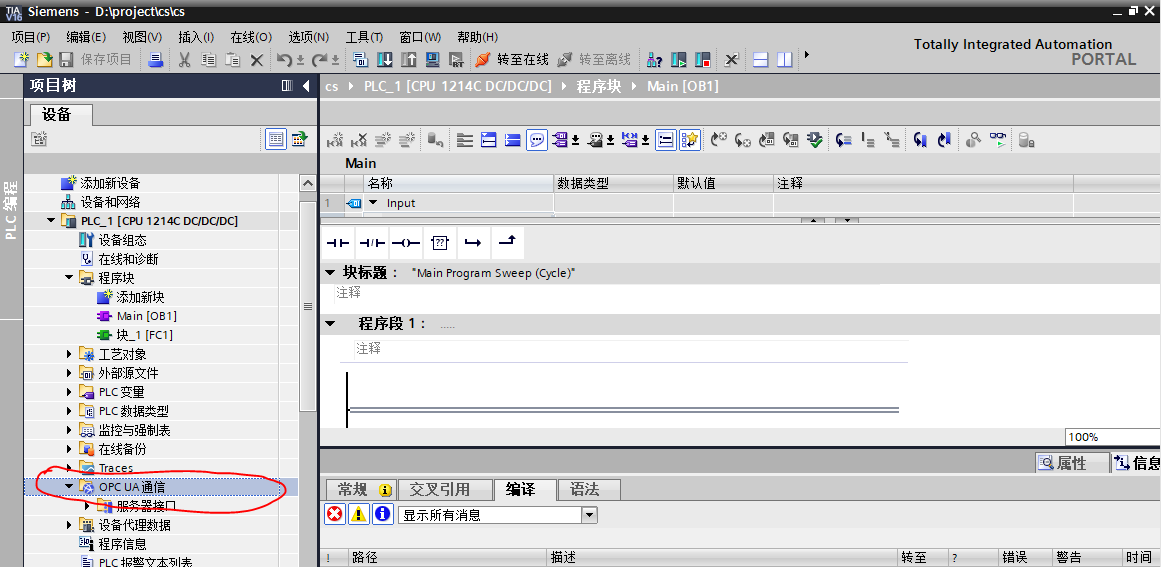Viewport: 1162px width, 567px height.
Task: Toggle project tree overview view button
Action: pyautogui.click(x=276, y=139)
